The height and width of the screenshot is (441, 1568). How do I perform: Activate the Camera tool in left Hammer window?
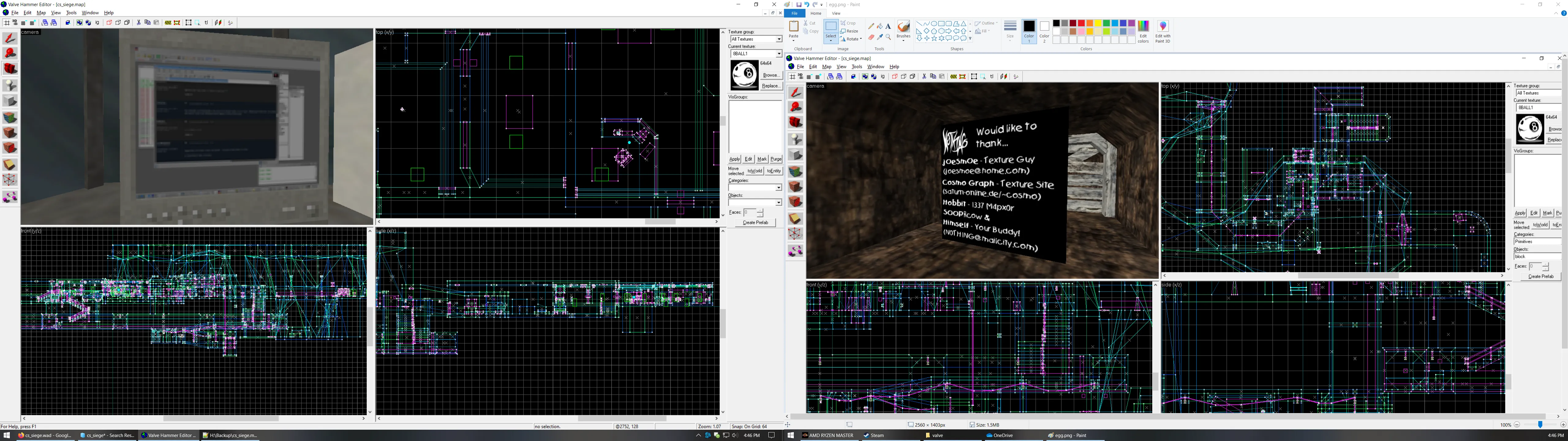click(x=10, y=69)
